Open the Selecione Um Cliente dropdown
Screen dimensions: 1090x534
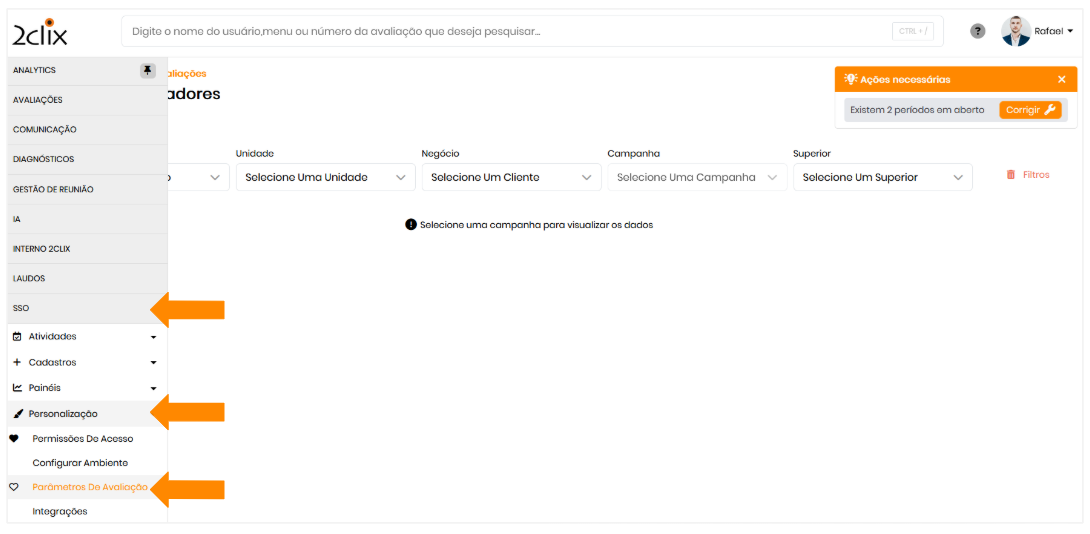[511, 177]
